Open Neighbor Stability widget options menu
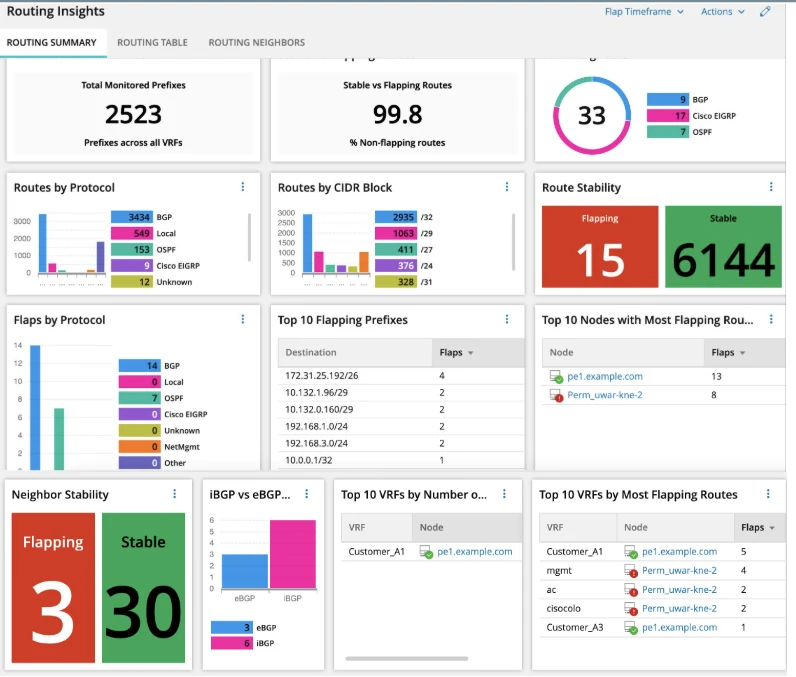Image resolution: width=796 pixels, height=677 pixels. tap(175, 494)
